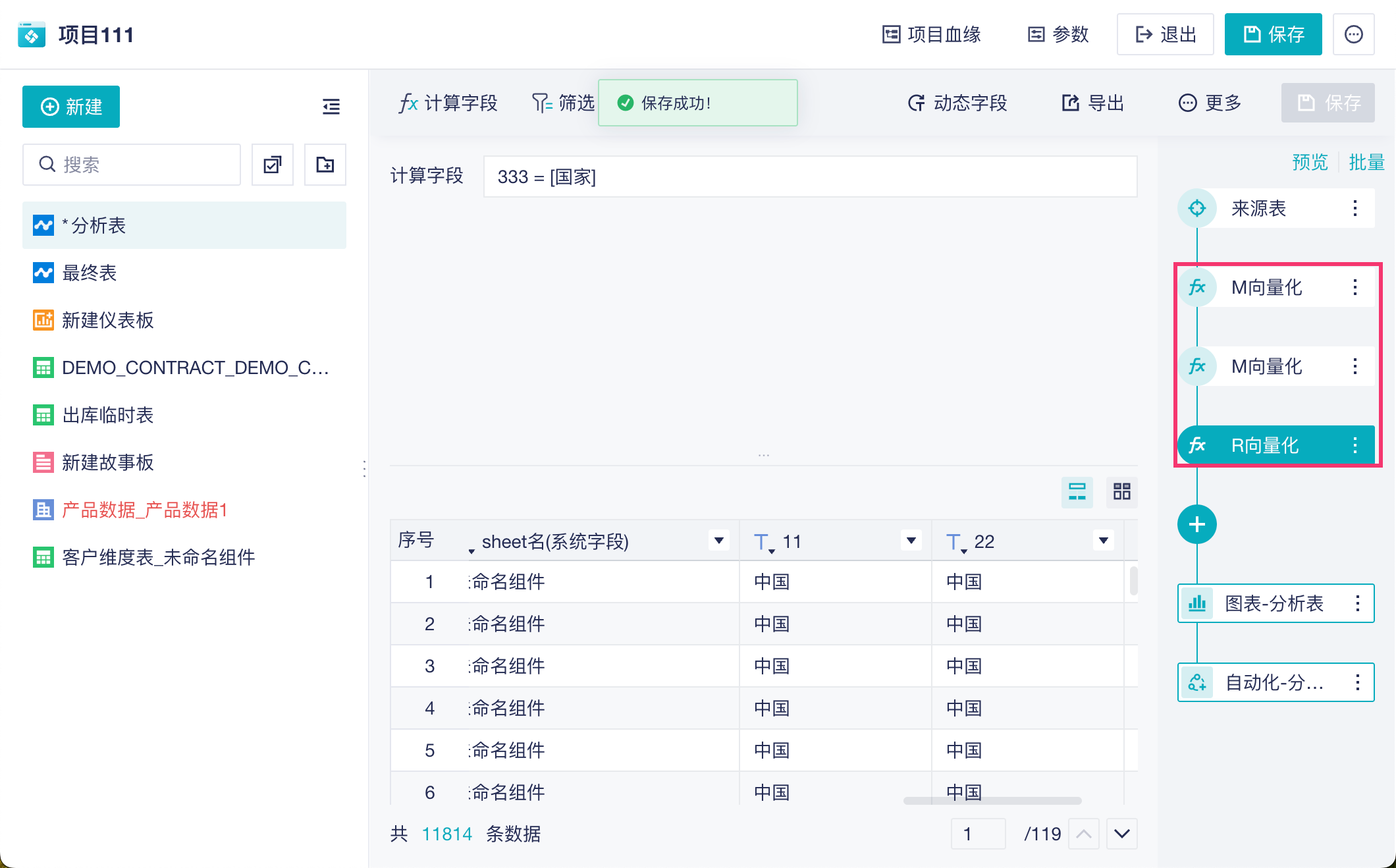
Task: Click the page number input field
Action: tap(978, 834)
